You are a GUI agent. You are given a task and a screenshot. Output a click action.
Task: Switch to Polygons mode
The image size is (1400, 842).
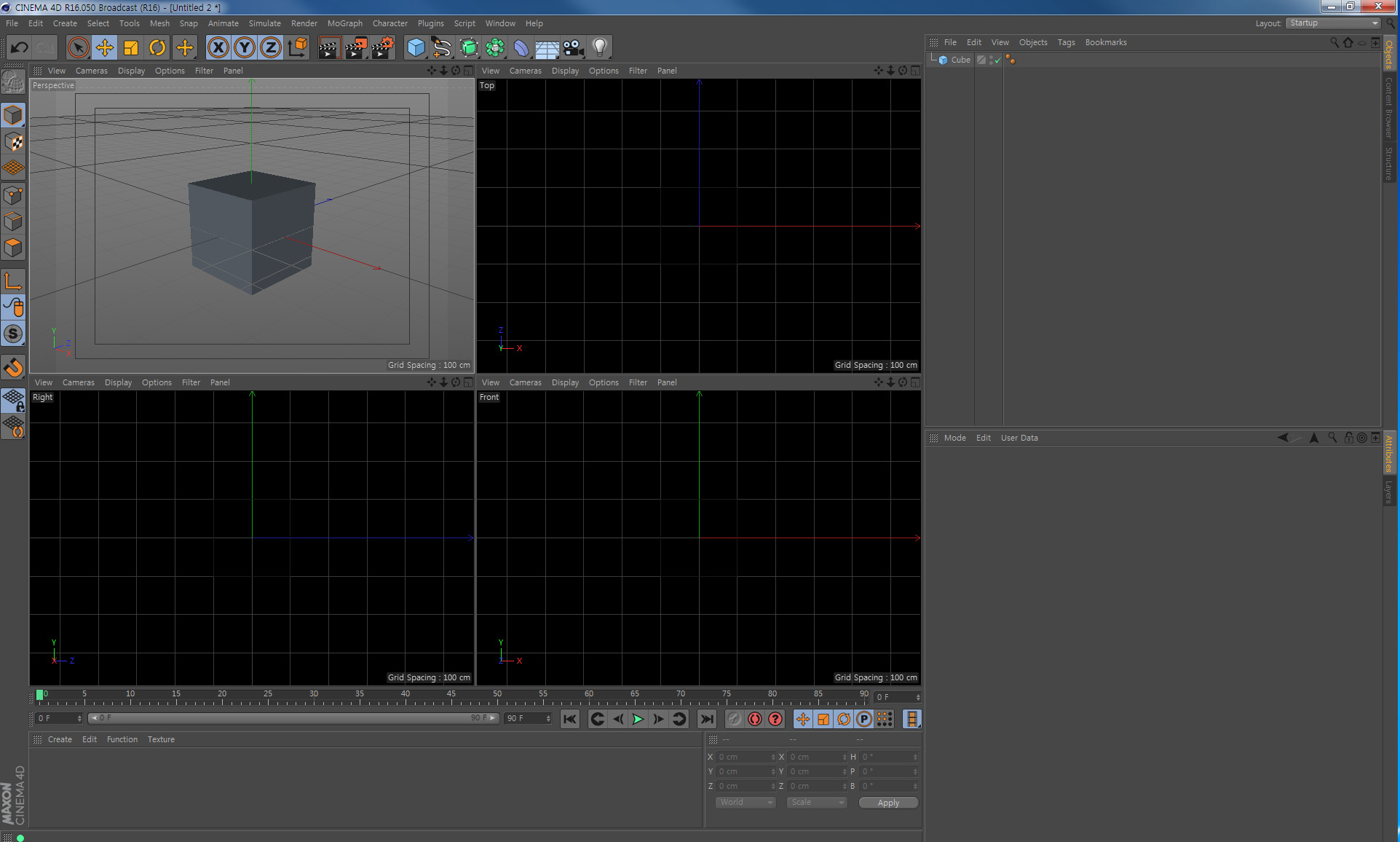click(13, 248)
